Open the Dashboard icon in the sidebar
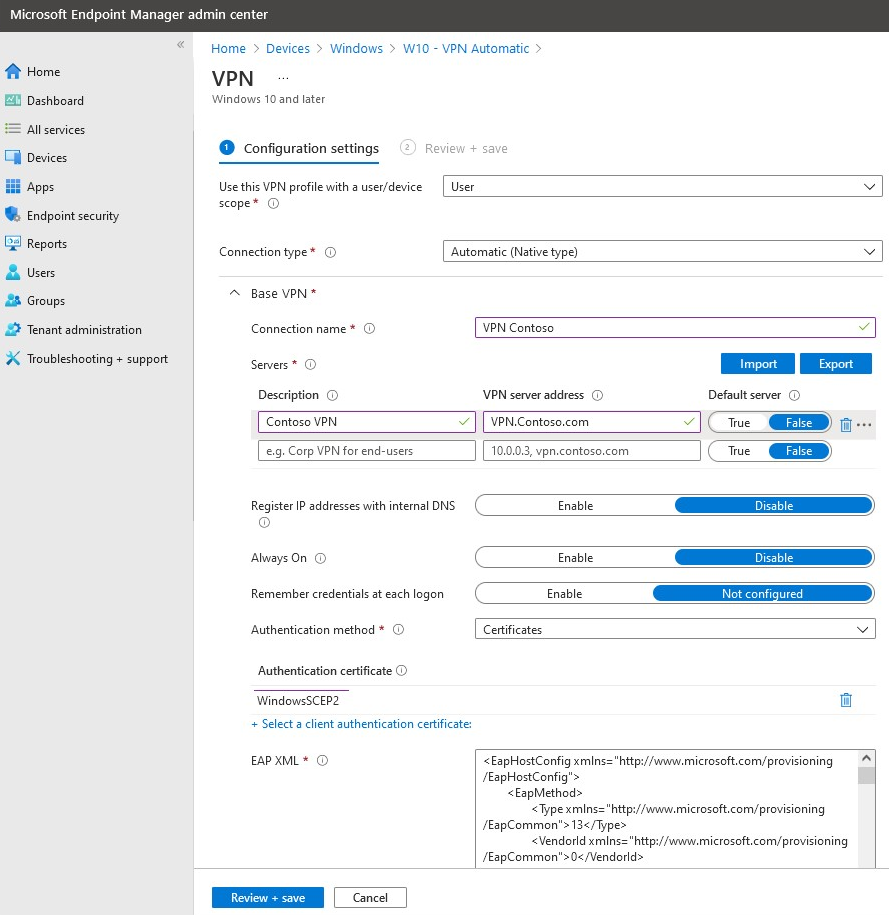This screenshot has height=915, width=889. (13, 100)
